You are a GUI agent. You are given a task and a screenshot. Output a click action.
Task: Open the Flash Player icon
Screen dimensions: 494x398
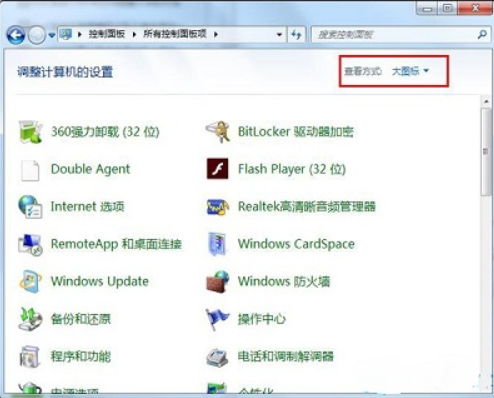click(218, 169)
